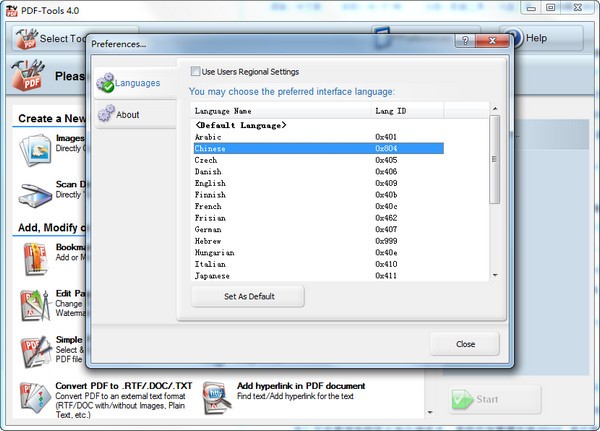Select Danish in the language list

(319, 171)
